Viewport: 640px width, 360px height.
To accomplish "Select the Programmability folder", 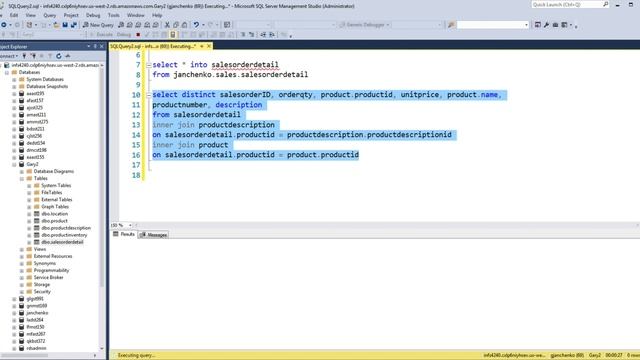I will 51,270.
